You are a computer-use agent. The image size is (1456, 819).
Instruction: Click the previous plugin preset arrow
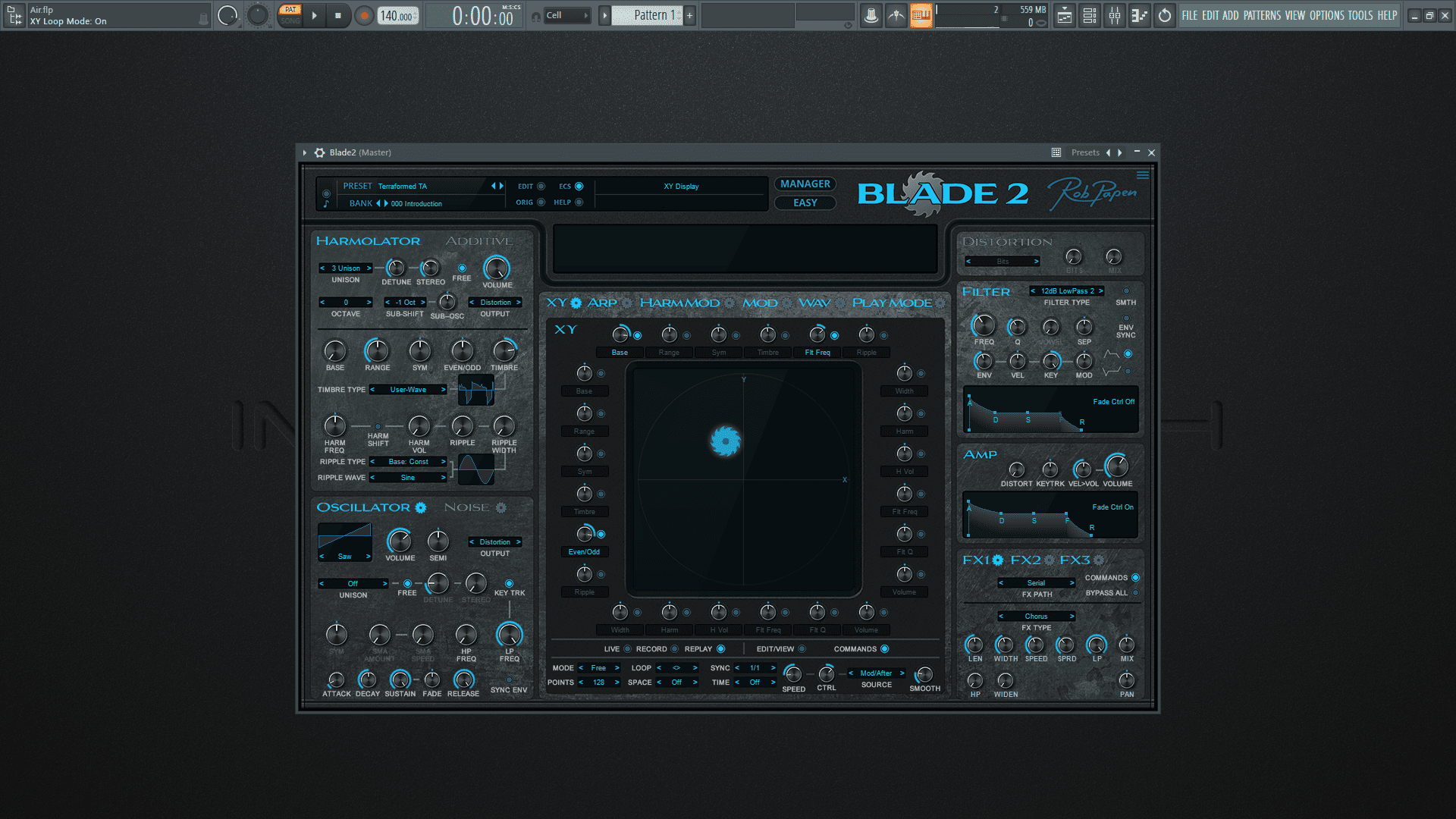point(1108,152)
